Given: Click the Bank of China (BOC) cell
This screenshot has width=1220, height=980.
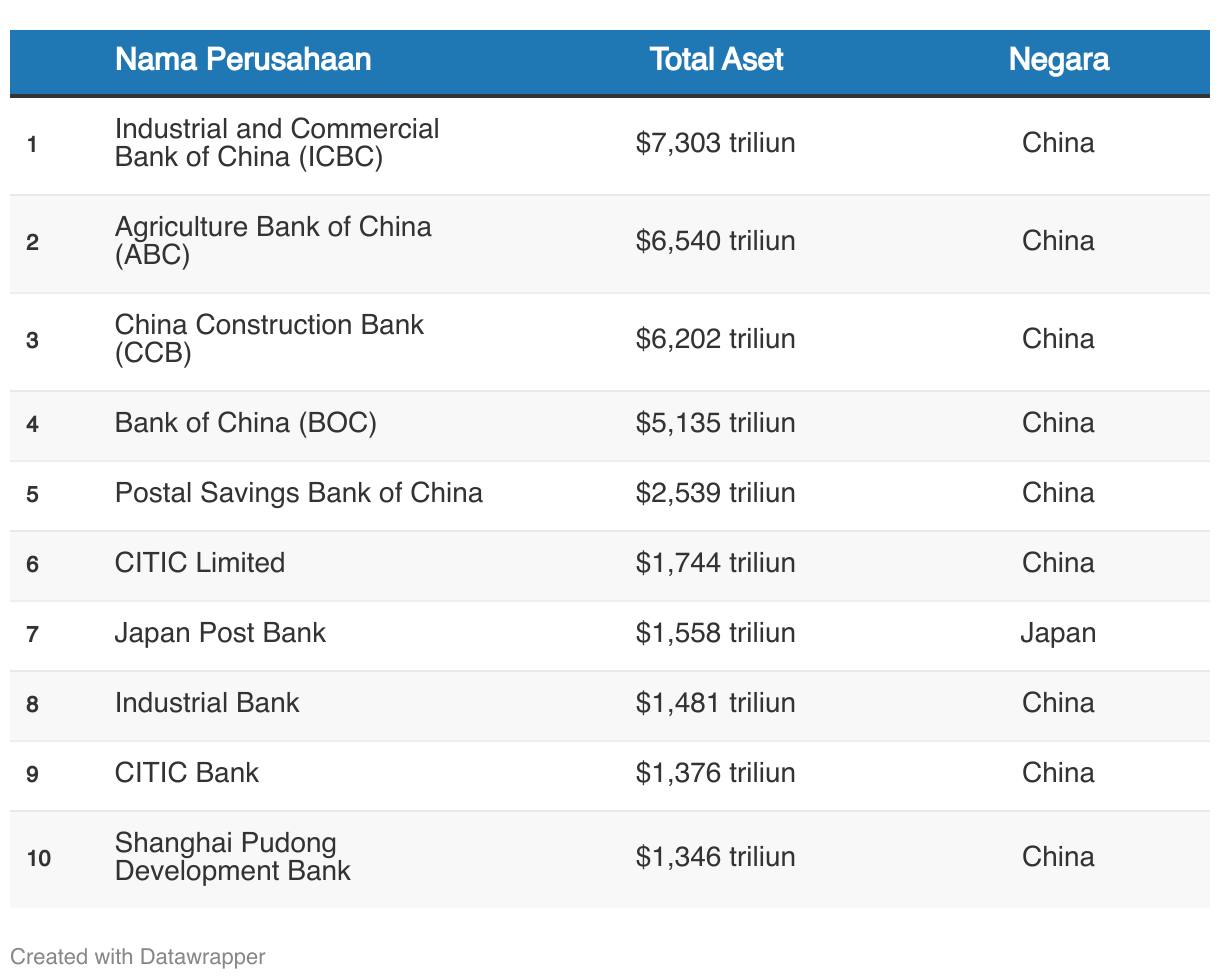Looking at the screenshot, I should (246, 423).
